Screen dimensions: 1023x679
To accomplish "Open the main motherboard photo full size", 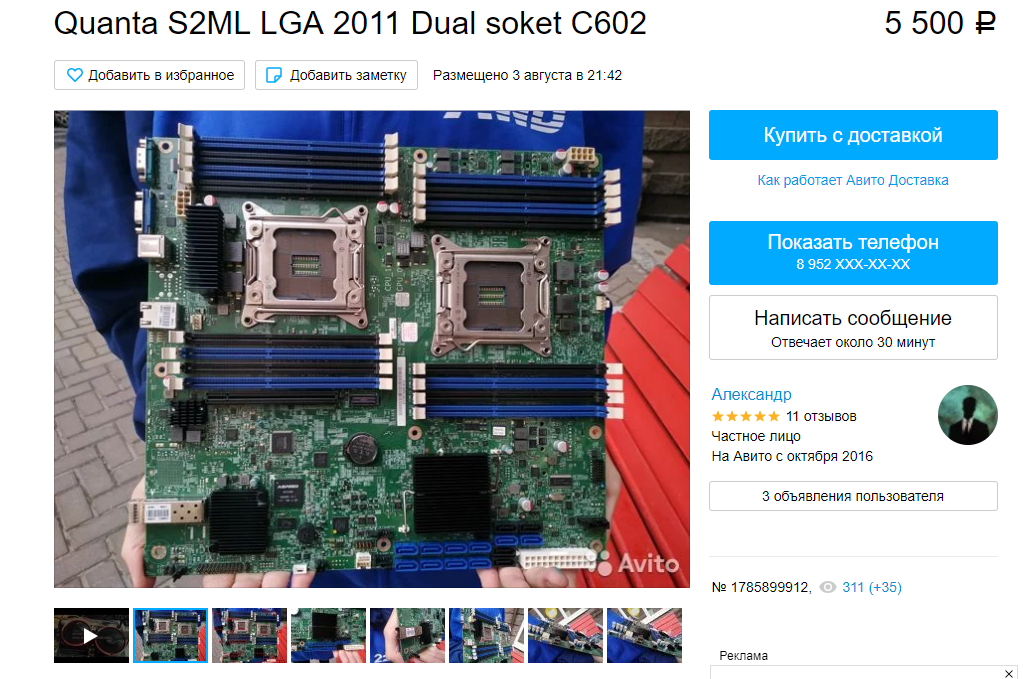I will pos(371,349).
